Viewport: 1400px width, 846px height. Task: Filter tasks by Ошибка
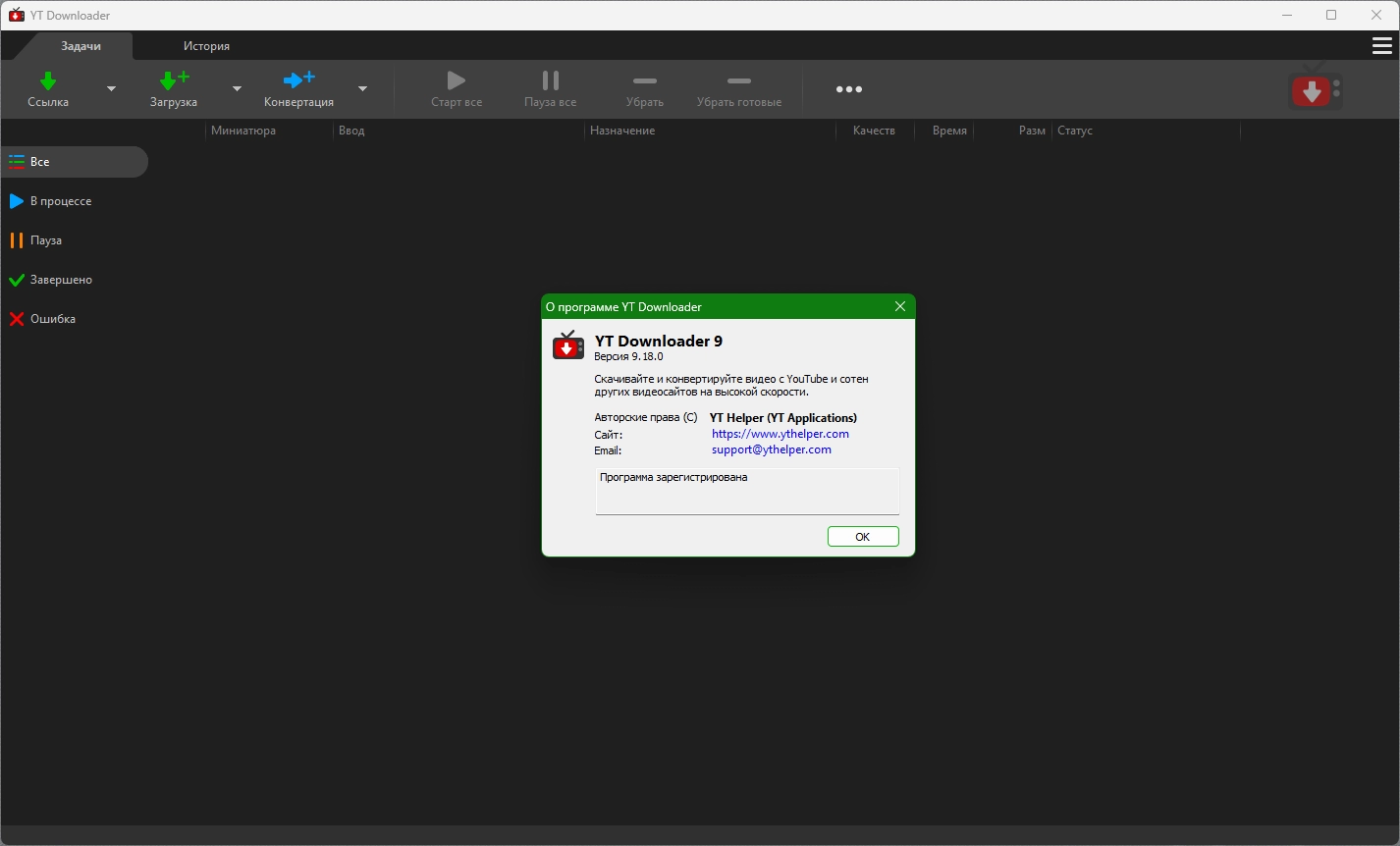(x=52, y=319)
